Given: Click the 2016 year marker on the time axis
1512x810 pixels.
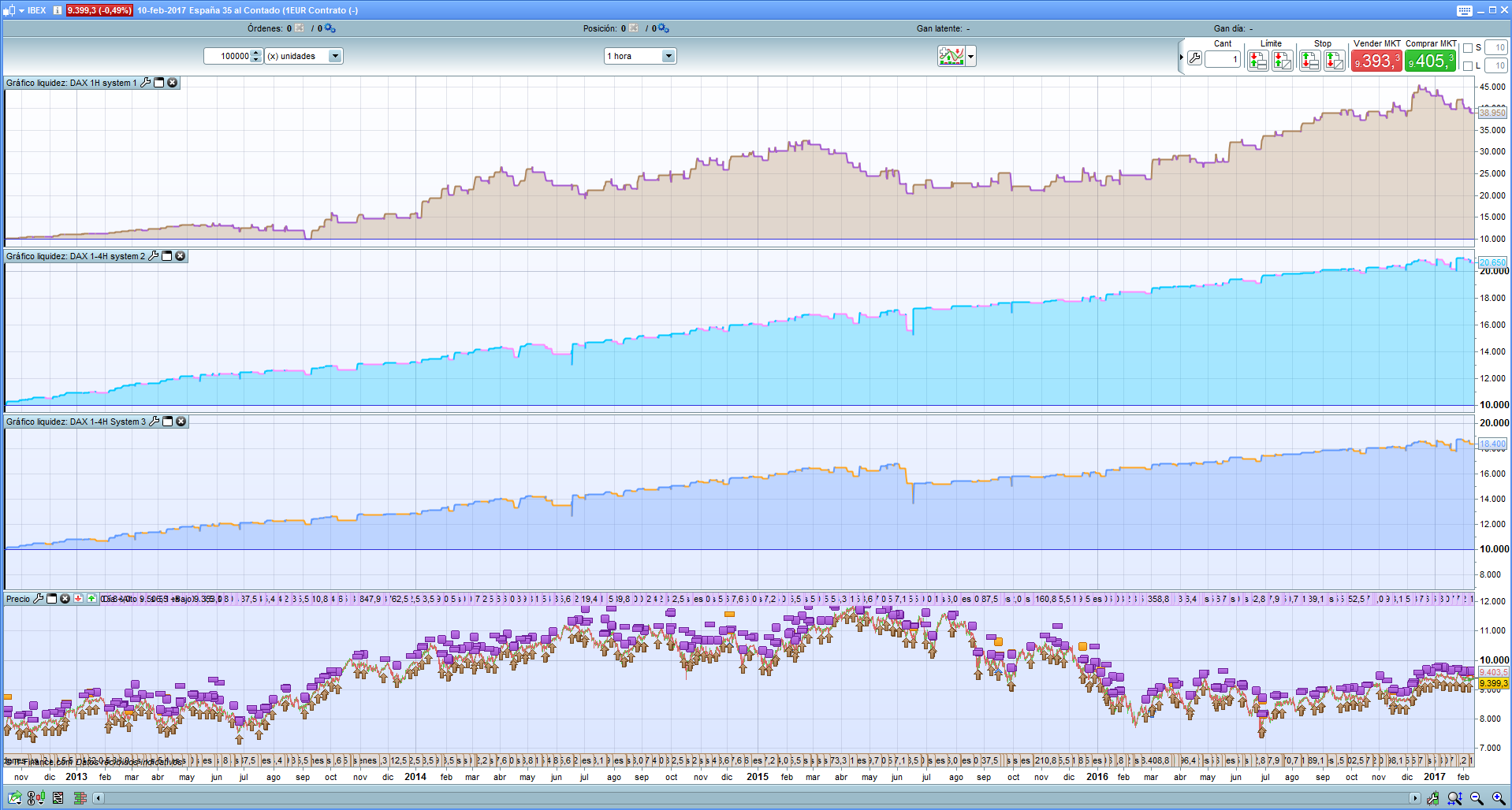Looking at the screenshot, I should coord(1097,777).
